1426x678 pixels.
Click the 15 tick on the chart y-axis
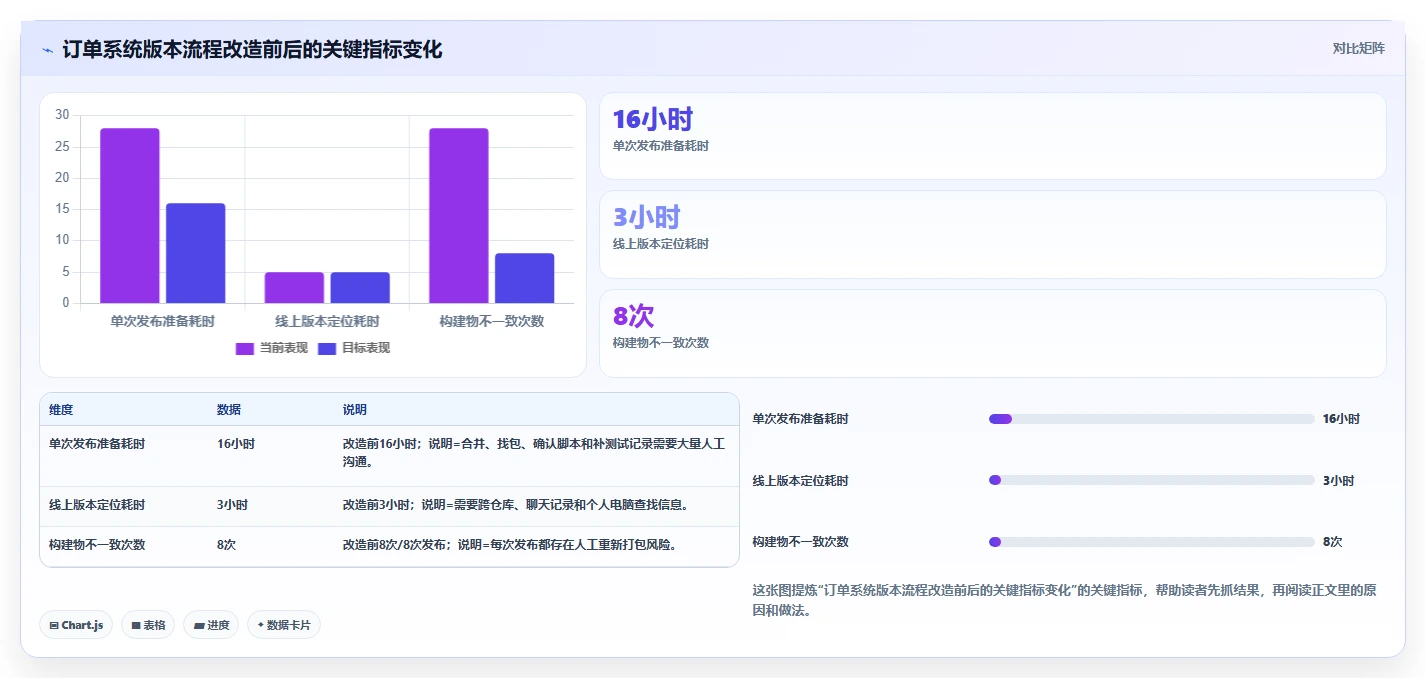(62, 209)
